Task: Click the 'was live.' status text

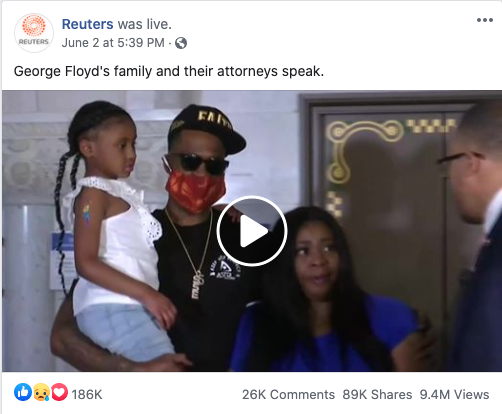Action: click(x=145, y=24)
